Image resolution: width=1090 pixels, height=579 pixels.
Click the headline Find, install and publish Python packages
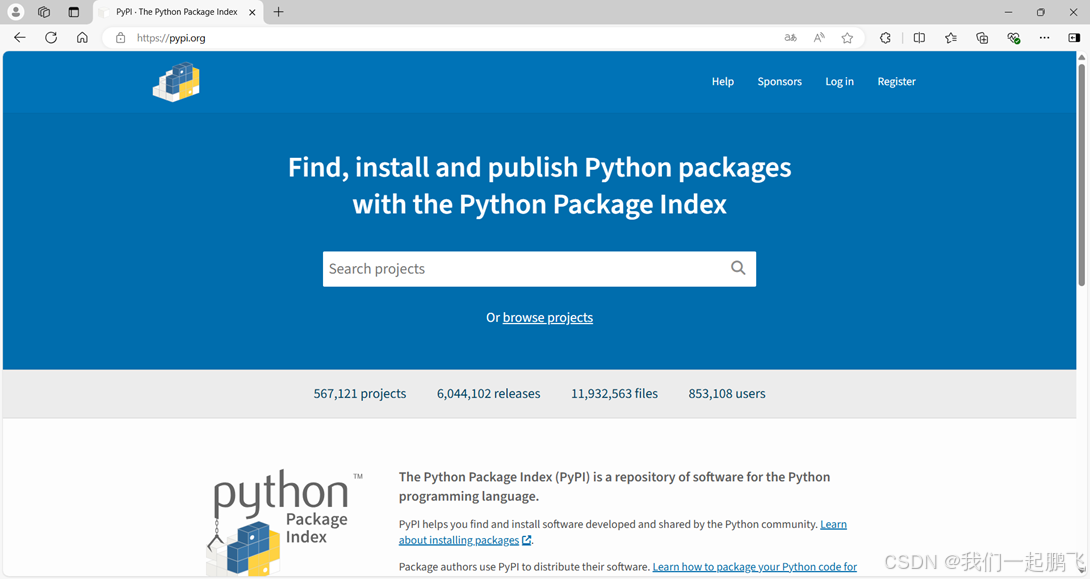(539, 186)
